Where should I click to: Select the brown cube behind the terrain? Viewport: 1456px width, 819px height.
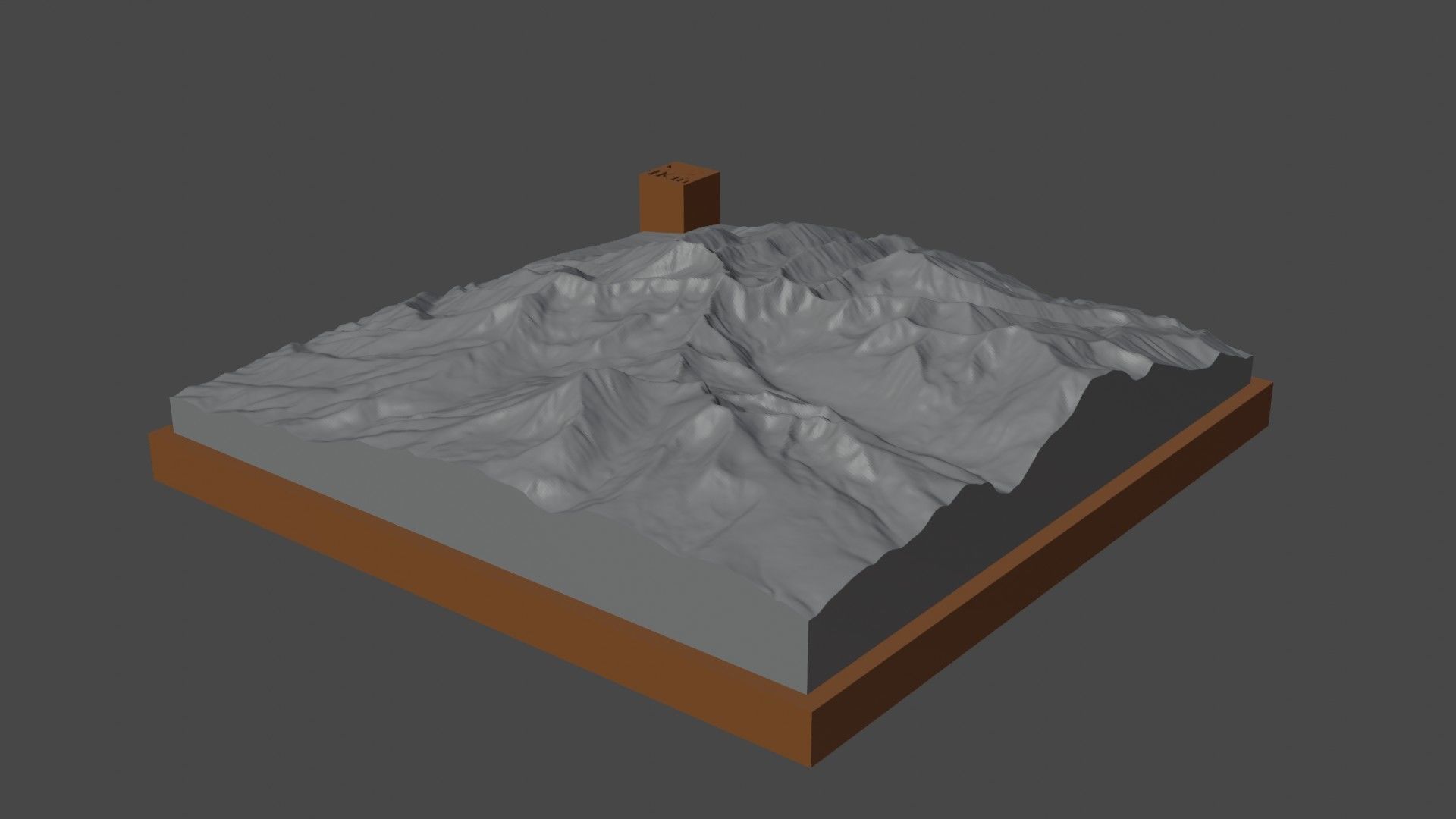point(679,199)
